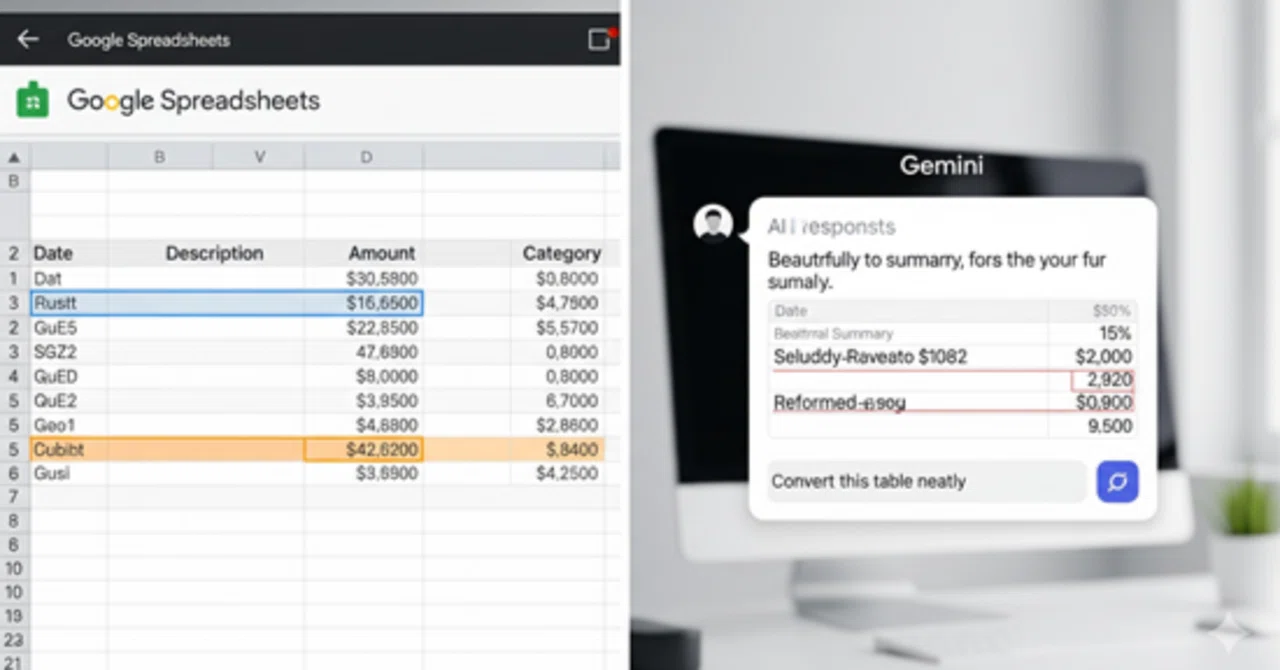Click the cell '47,6900'
Screen dimensions: 1280x670
point(364,352)
